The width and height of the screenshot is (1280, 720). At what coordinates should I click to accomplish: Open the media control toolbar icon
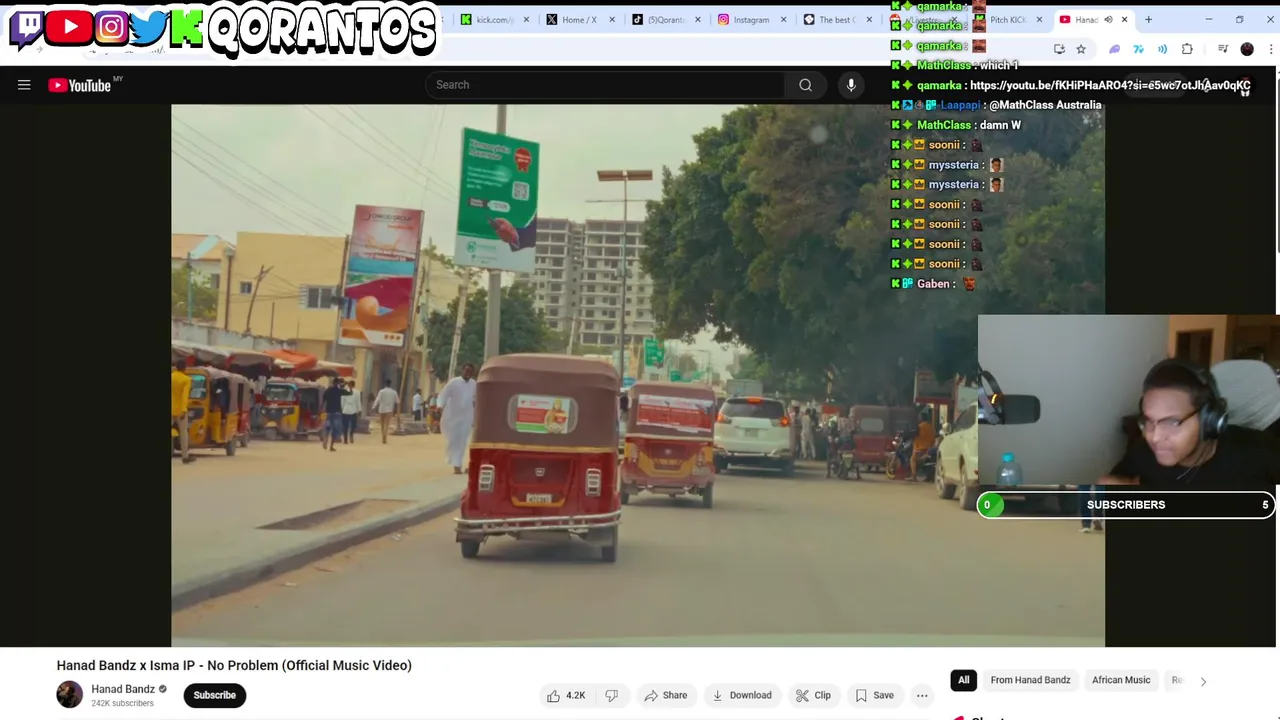(1222, 49)
